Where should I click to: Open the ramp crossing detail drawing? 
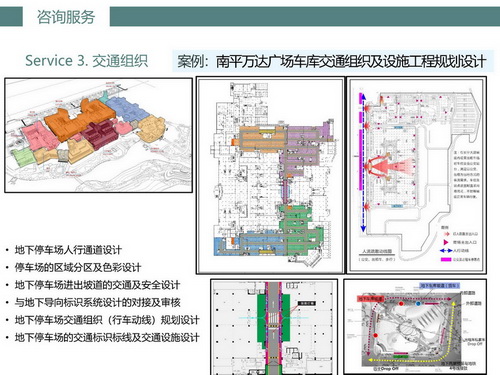(x=274, y=327)
